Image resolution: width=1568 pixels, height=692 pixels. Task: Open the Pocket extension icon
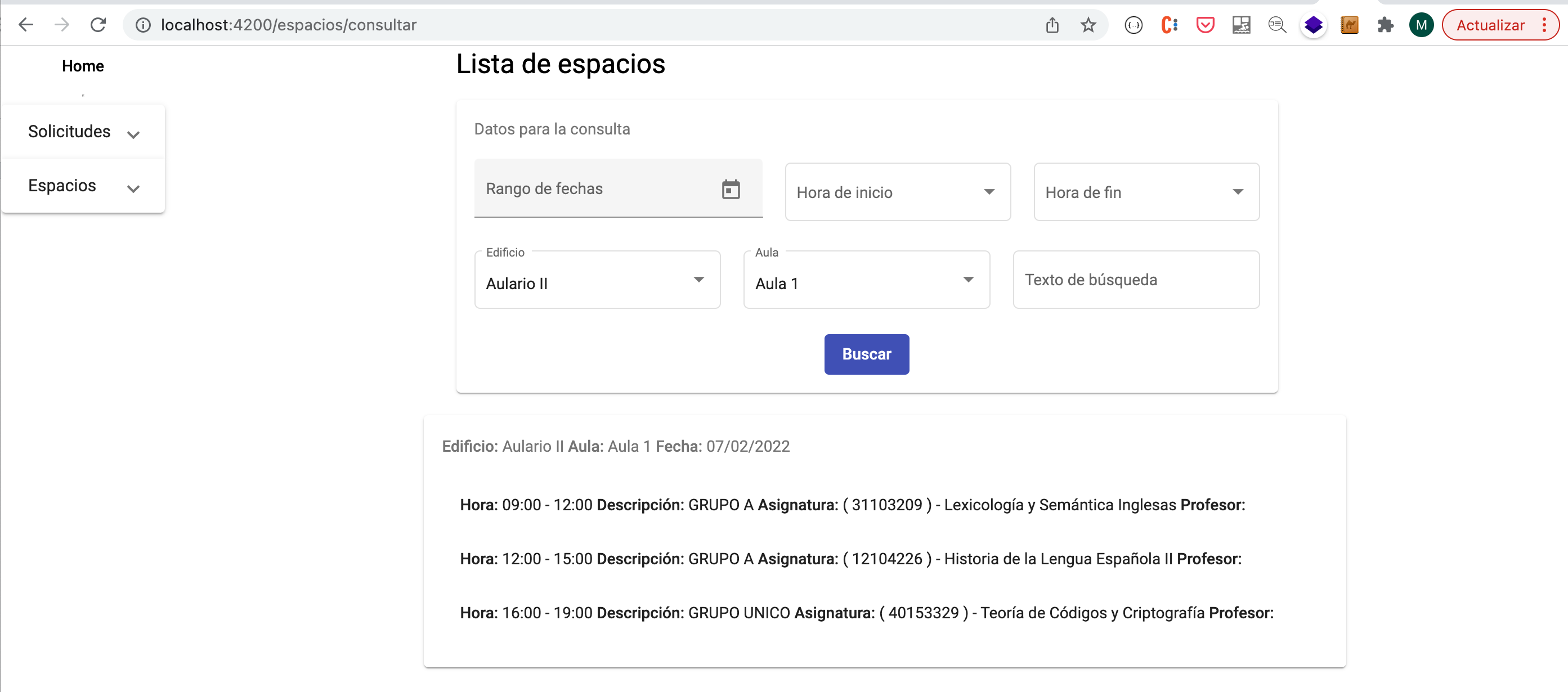1205,25
